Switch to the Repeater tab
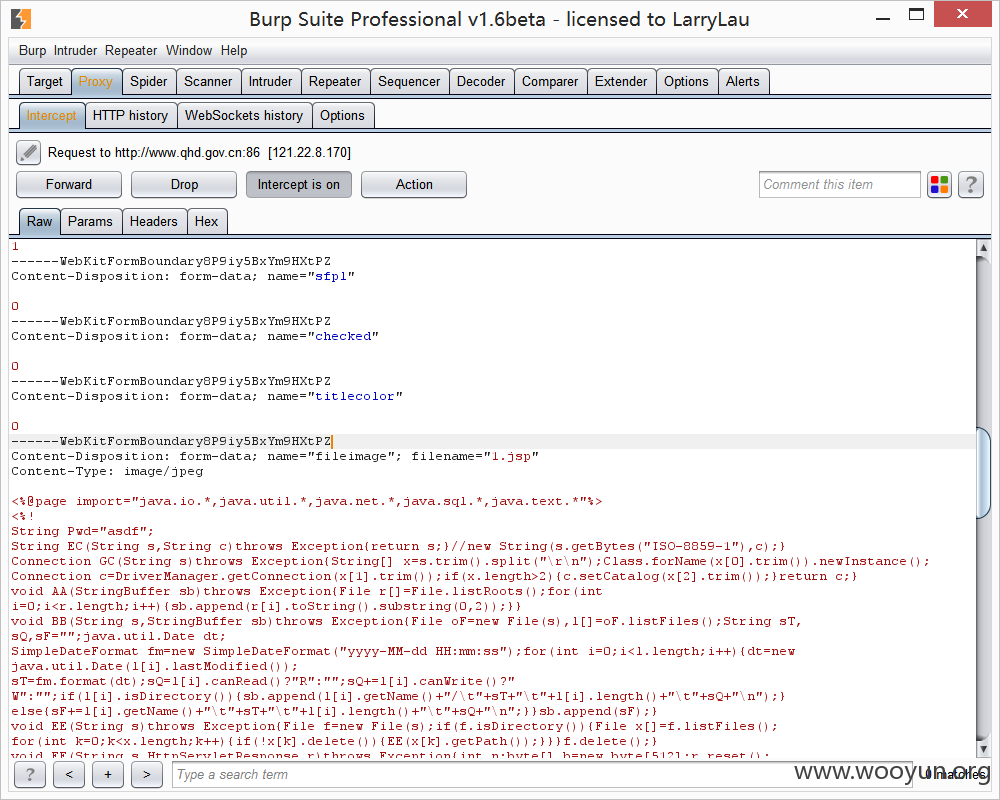The height and width of the screenshot is (800, 1000). pos(335,82)
